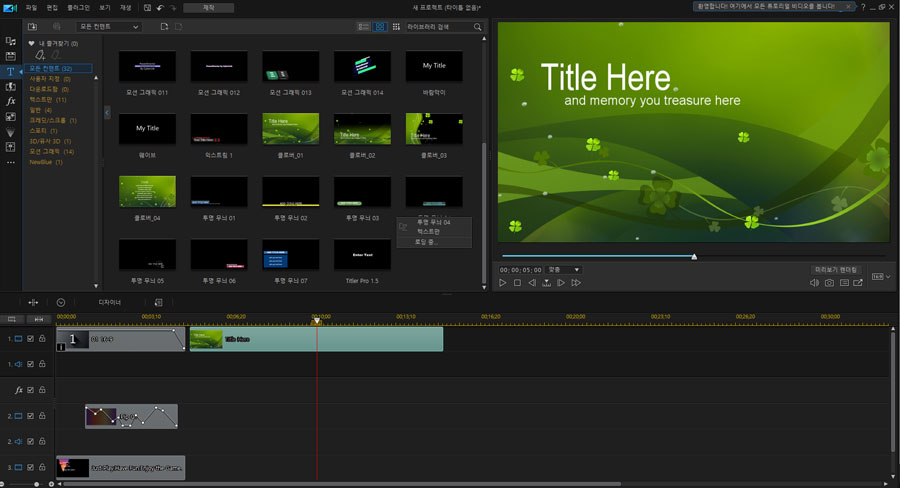Open the 플러그인 (Plugin) menu
Viewport: 900px width, 488px height.
78,7
